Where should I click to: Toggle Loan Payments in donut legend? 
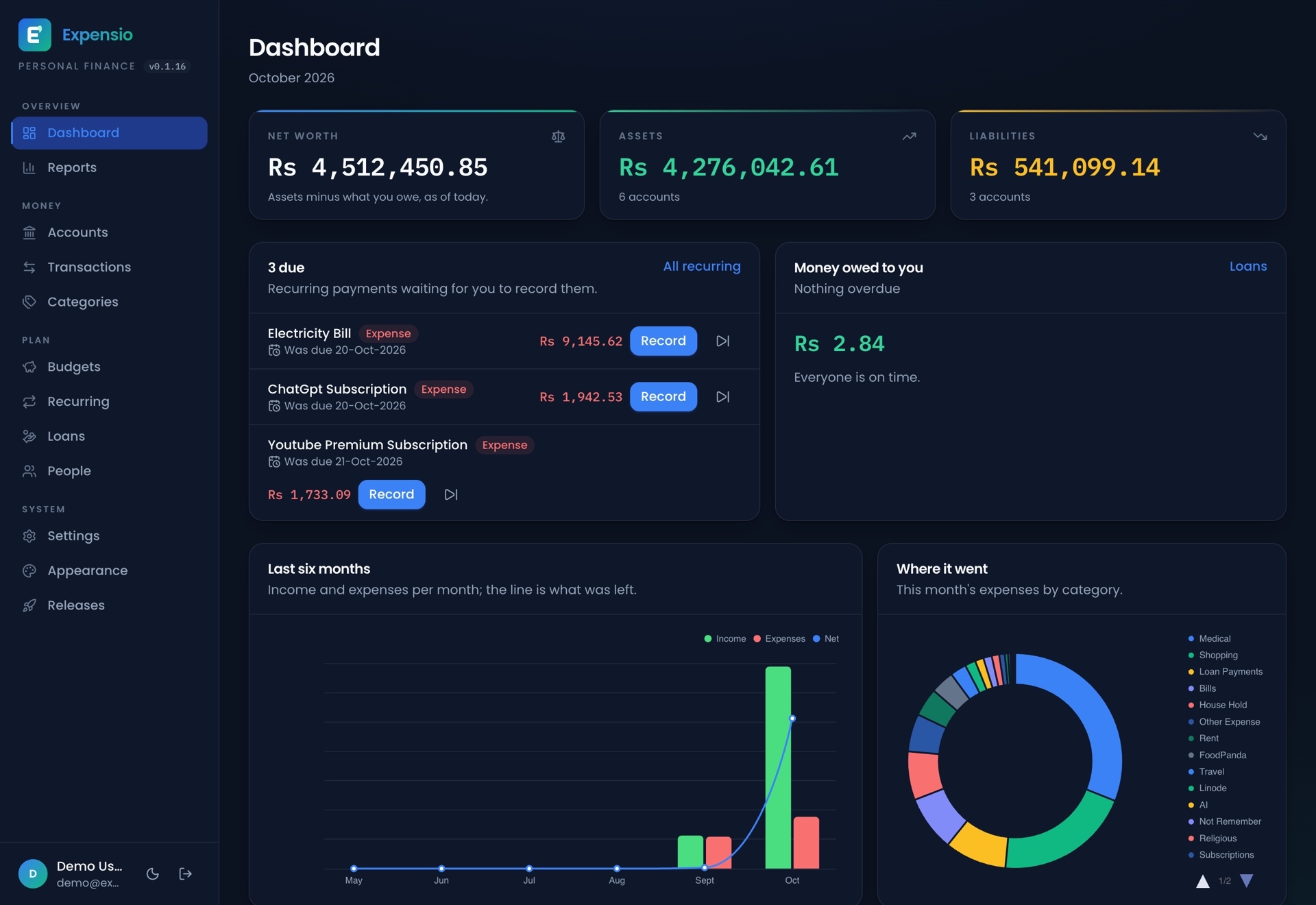coord(1226,672)
